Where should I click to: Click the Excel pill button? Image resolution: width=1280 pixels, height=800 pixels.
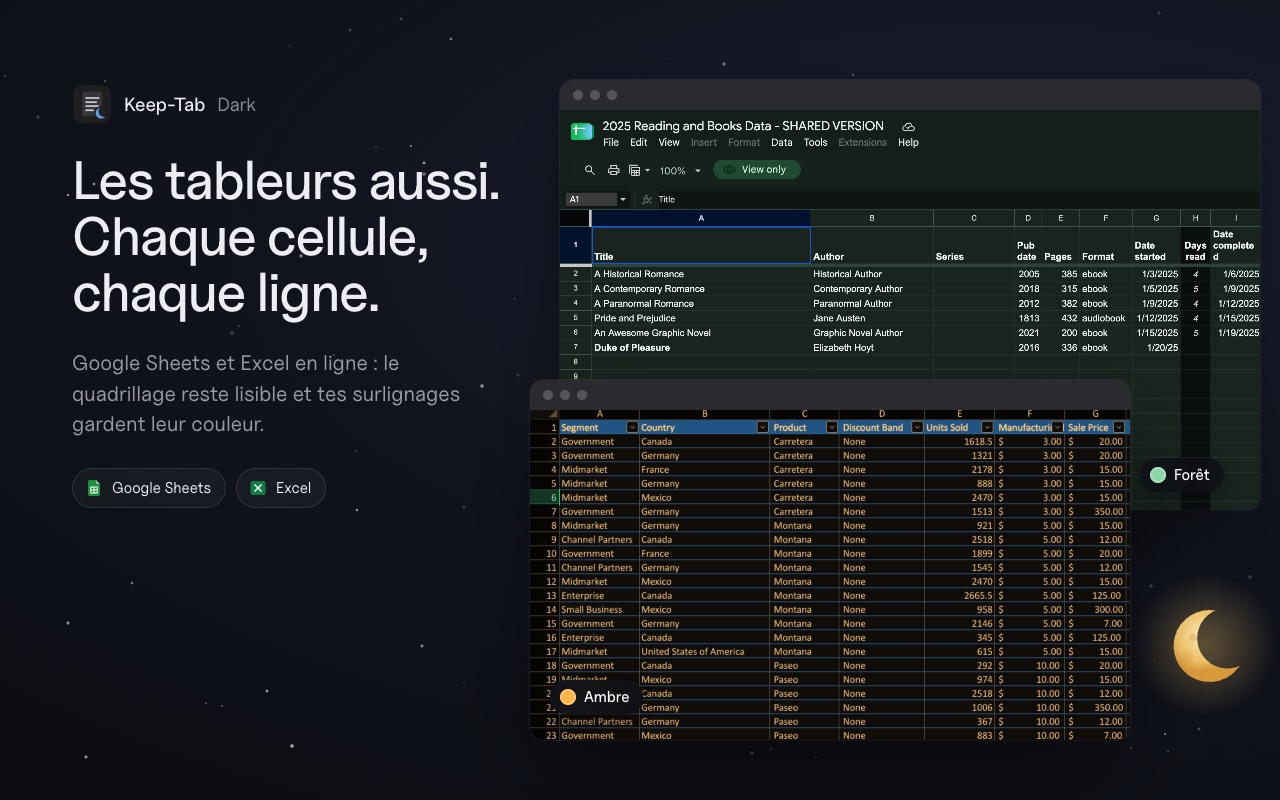tap(281, 488)
